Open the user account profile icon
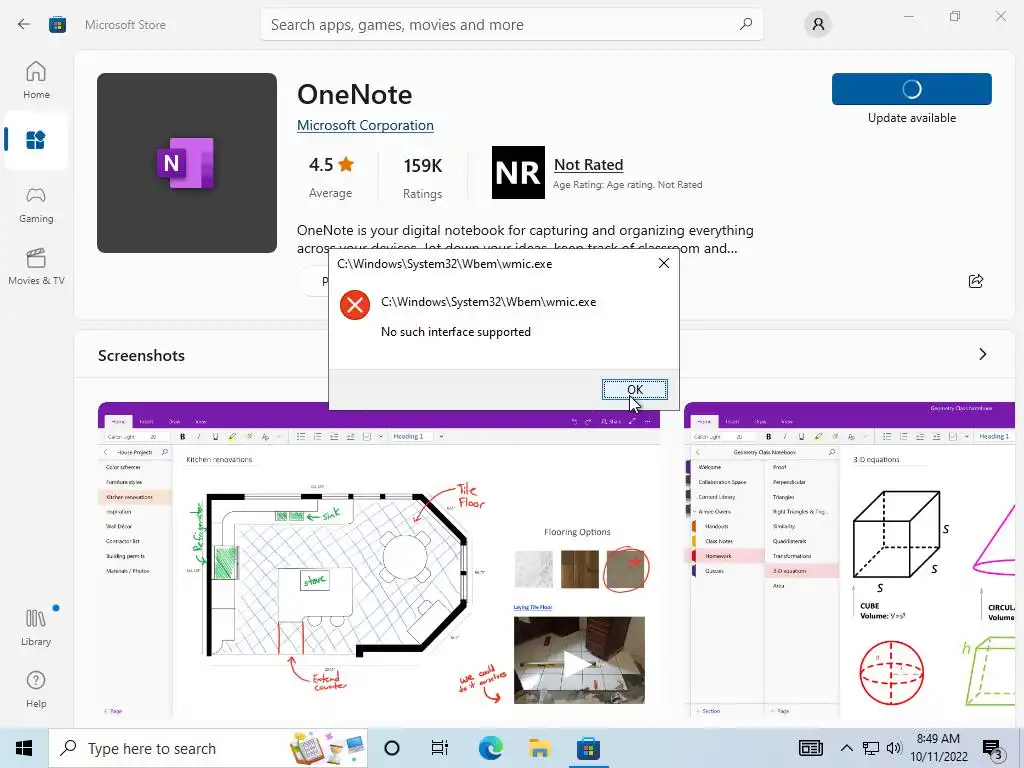This screenshot has width=1024, height=768. 818,25
